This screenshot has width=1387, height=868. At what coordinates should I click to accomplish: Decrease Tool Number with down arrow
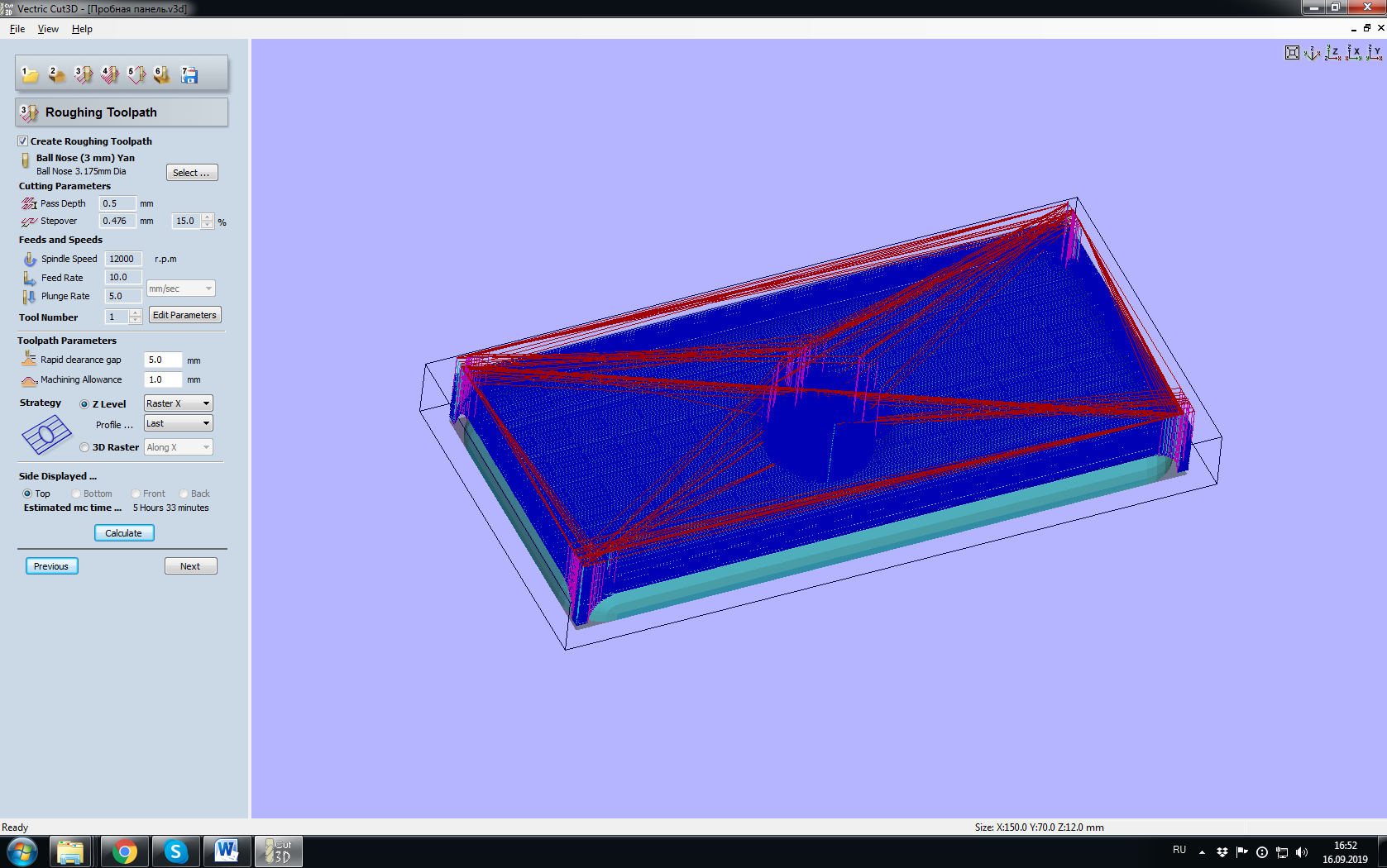[135, 321]
